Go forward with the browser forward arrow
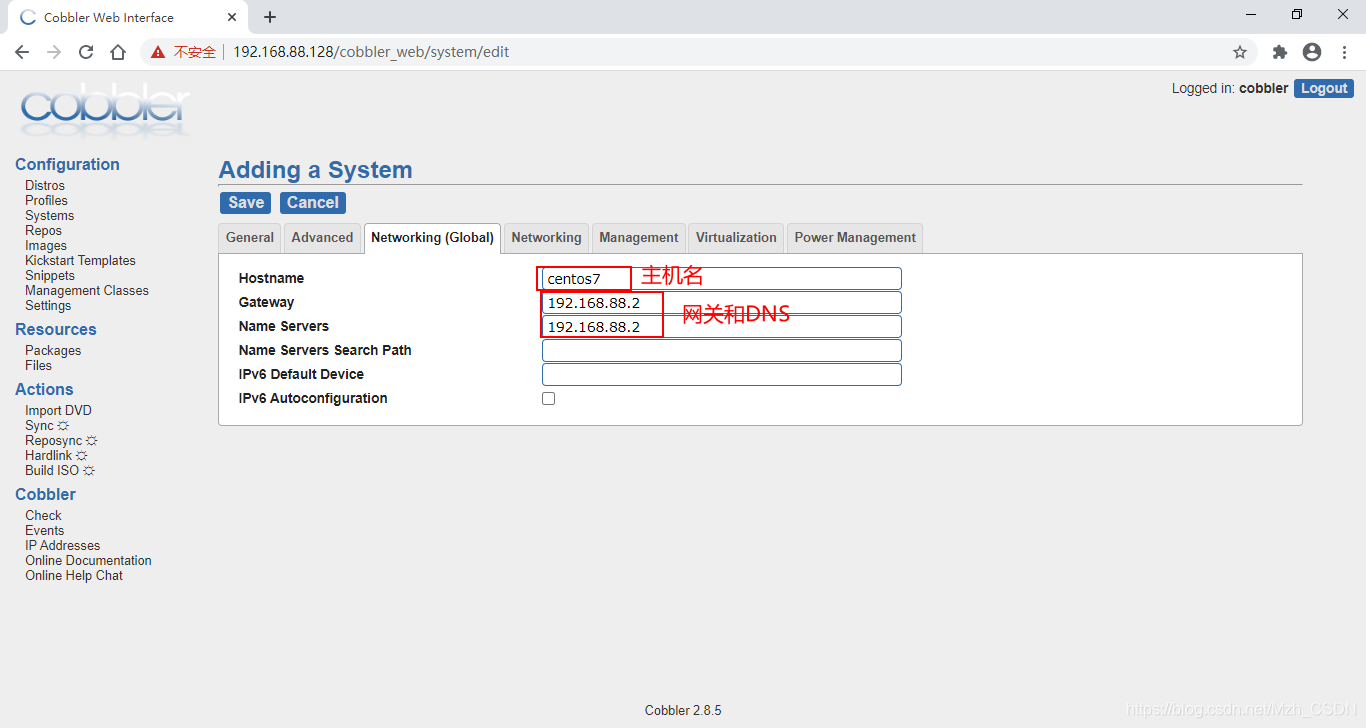1366x728 pixels. 54,52
